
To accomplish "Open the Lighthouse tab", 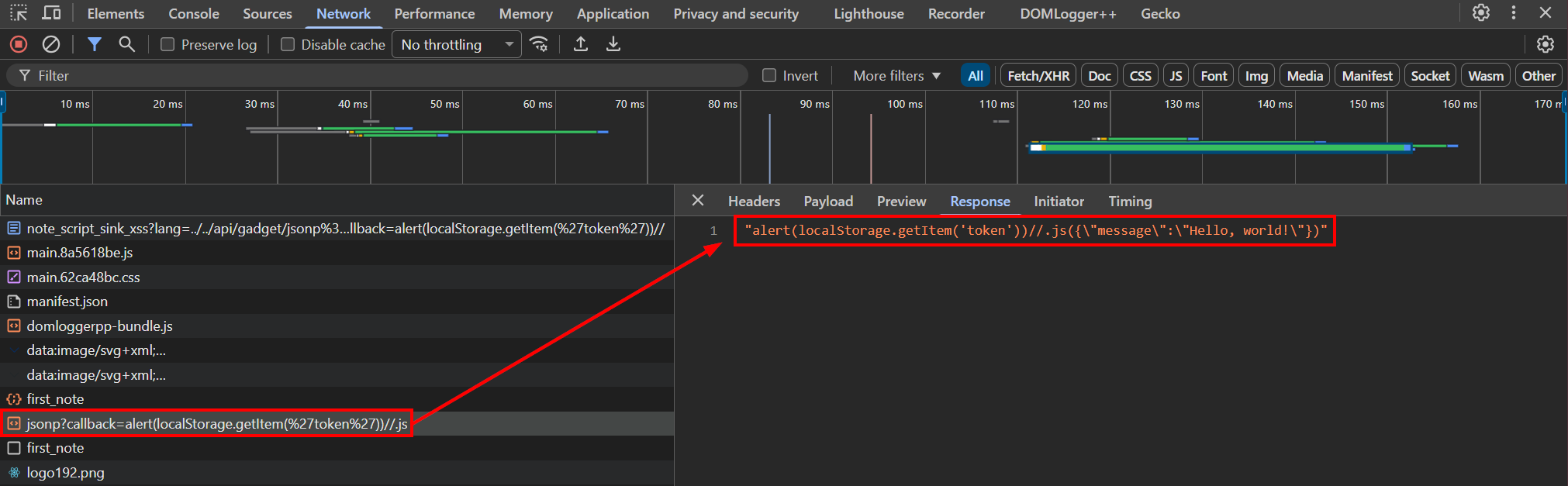I will (869, 14).
